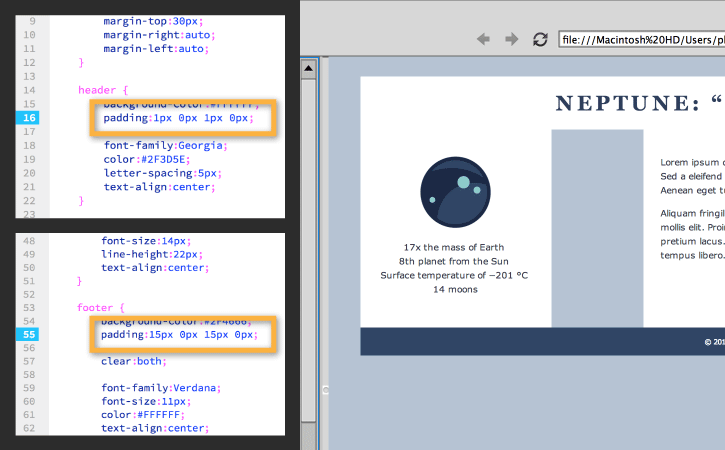Click the 'color:#FFFFFF;' line
Image resolution: width=725 pixels, height=450 pixels.
[143, 415]
